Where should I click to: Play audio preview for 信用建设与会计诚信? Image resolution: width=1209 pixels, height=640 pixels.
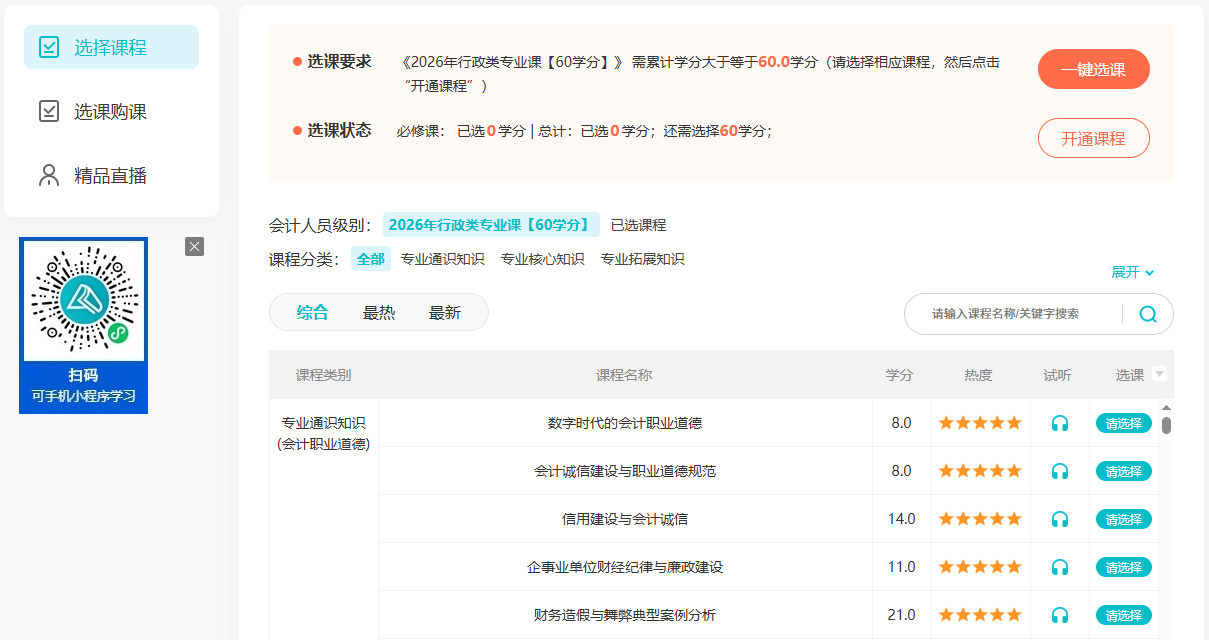point(1060,519)
